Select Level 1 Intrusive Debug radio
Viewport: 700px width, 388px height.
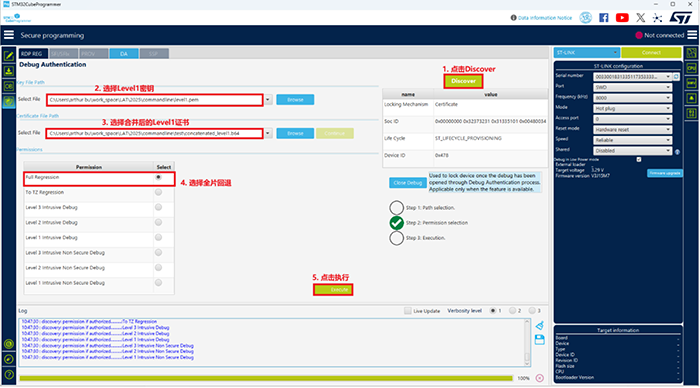(158, 238)
